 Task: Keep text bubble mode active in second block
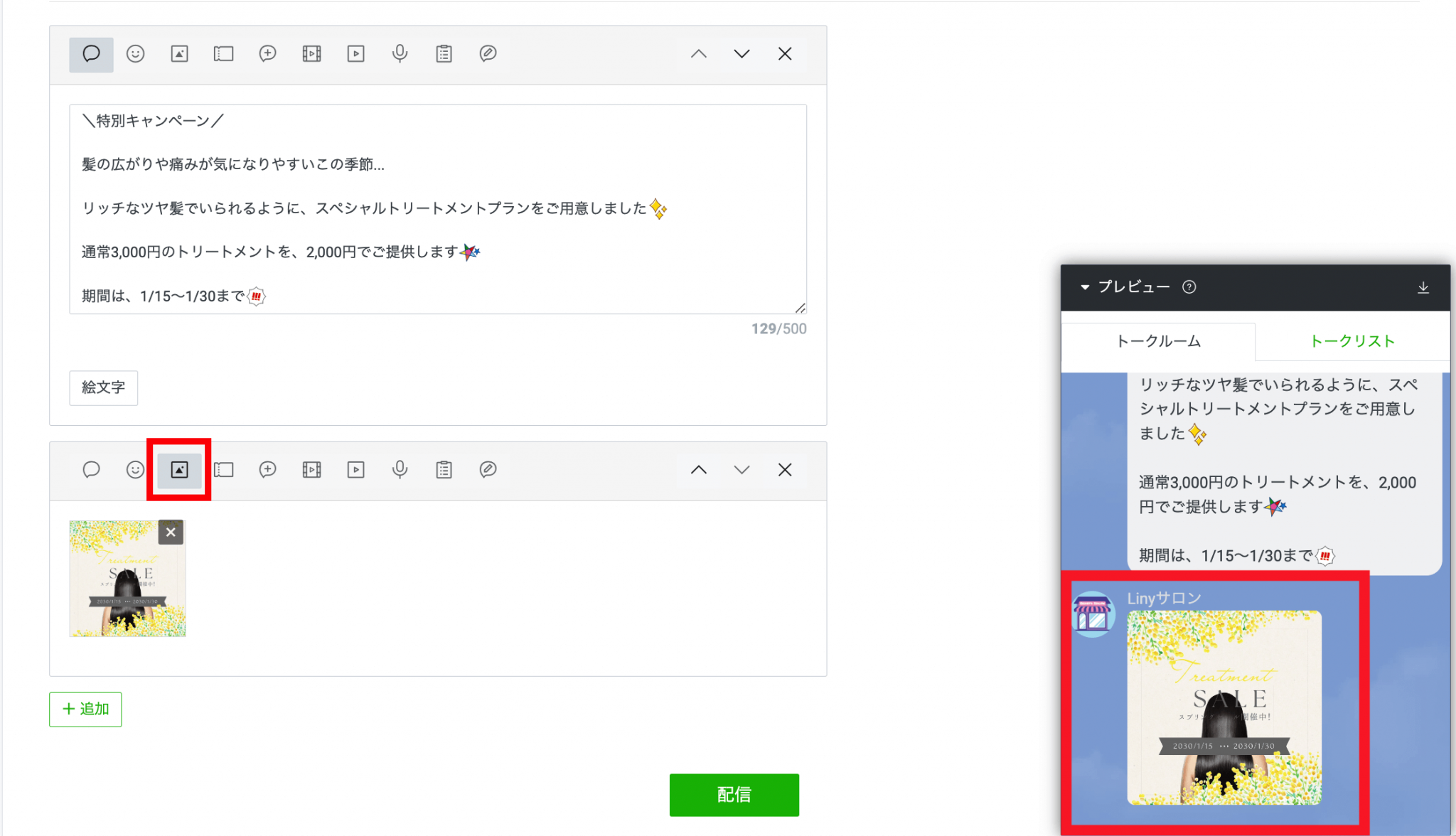[90, 469]
